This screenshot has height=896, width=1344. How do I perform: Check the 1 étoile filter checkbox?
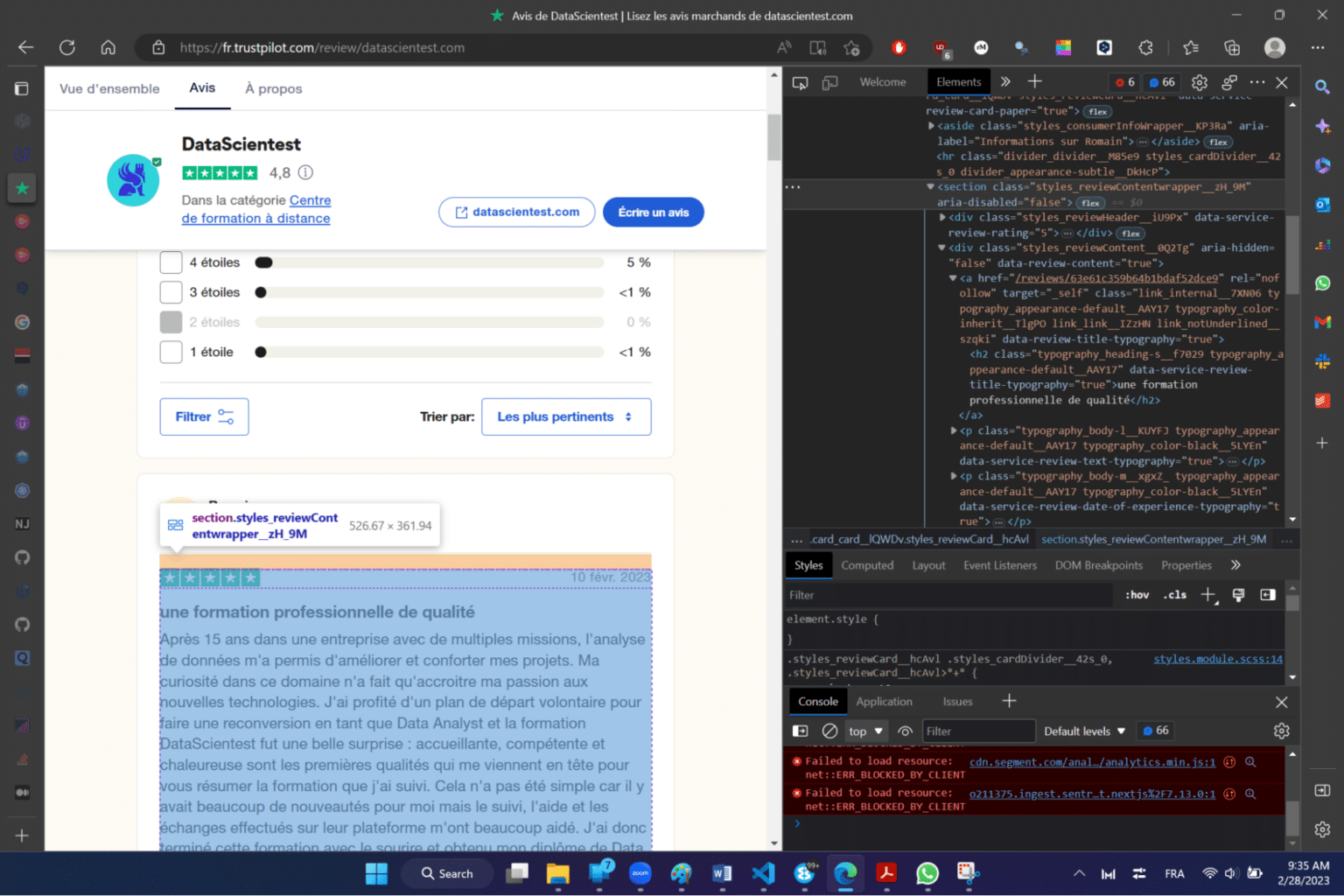[171, 352]
